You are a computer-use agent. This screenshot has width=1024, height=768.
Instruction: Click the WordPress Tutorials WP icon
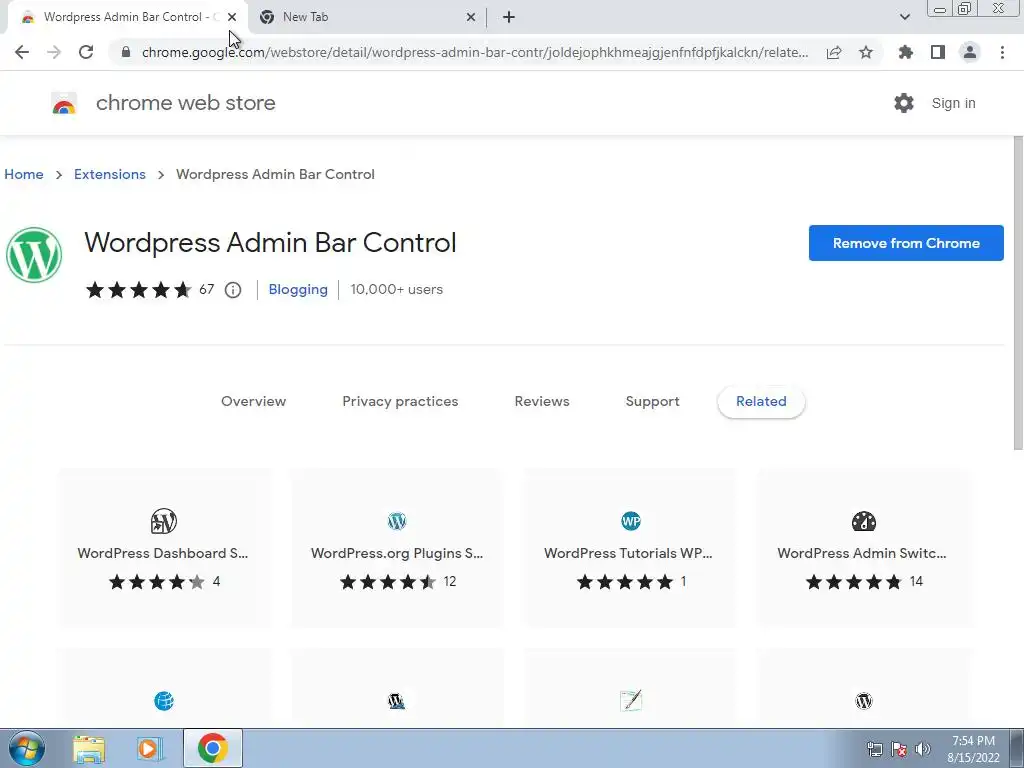click(631, 521)
